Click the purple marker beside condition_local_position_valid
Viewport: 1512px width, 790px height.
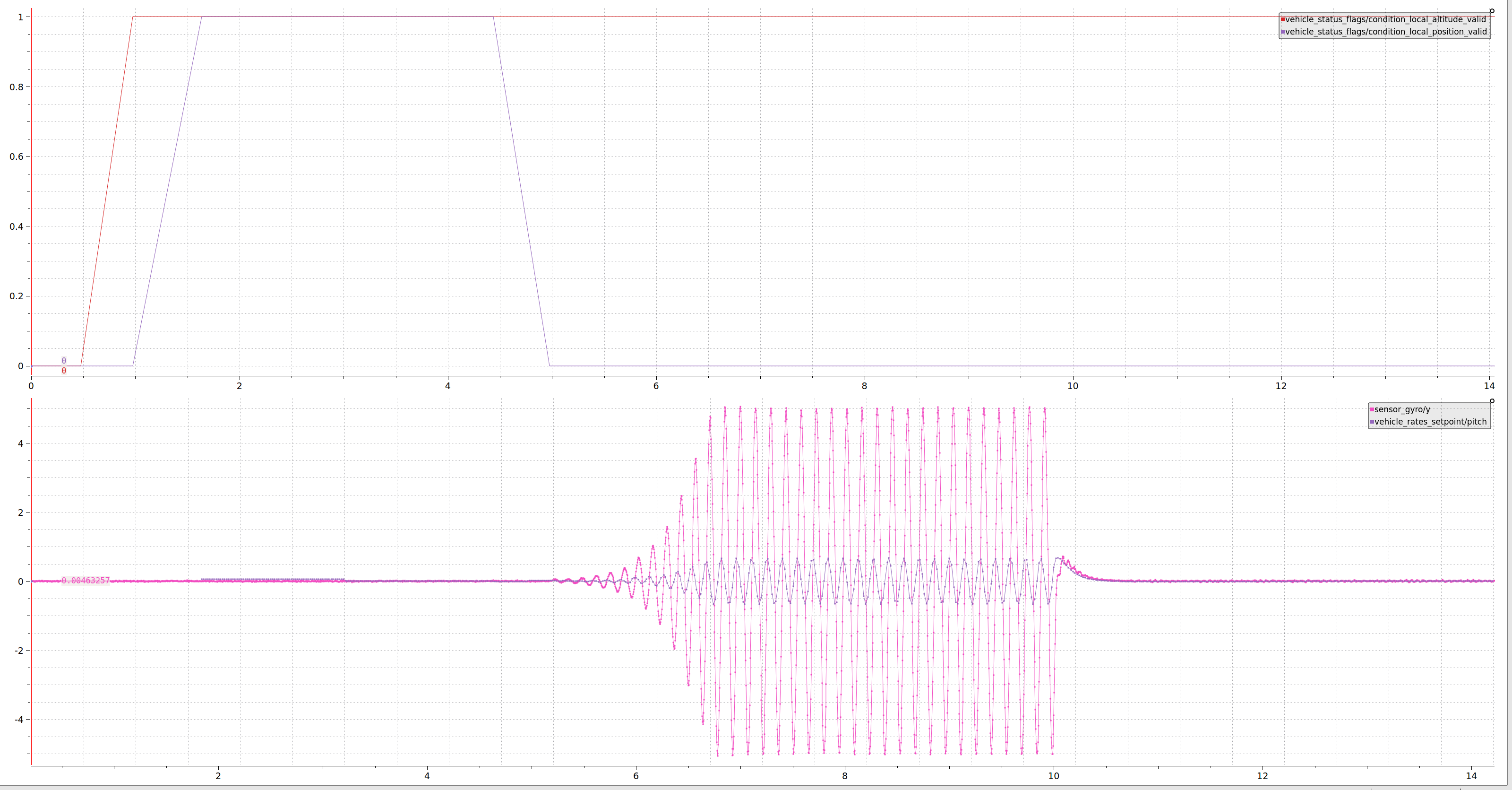1283,32
